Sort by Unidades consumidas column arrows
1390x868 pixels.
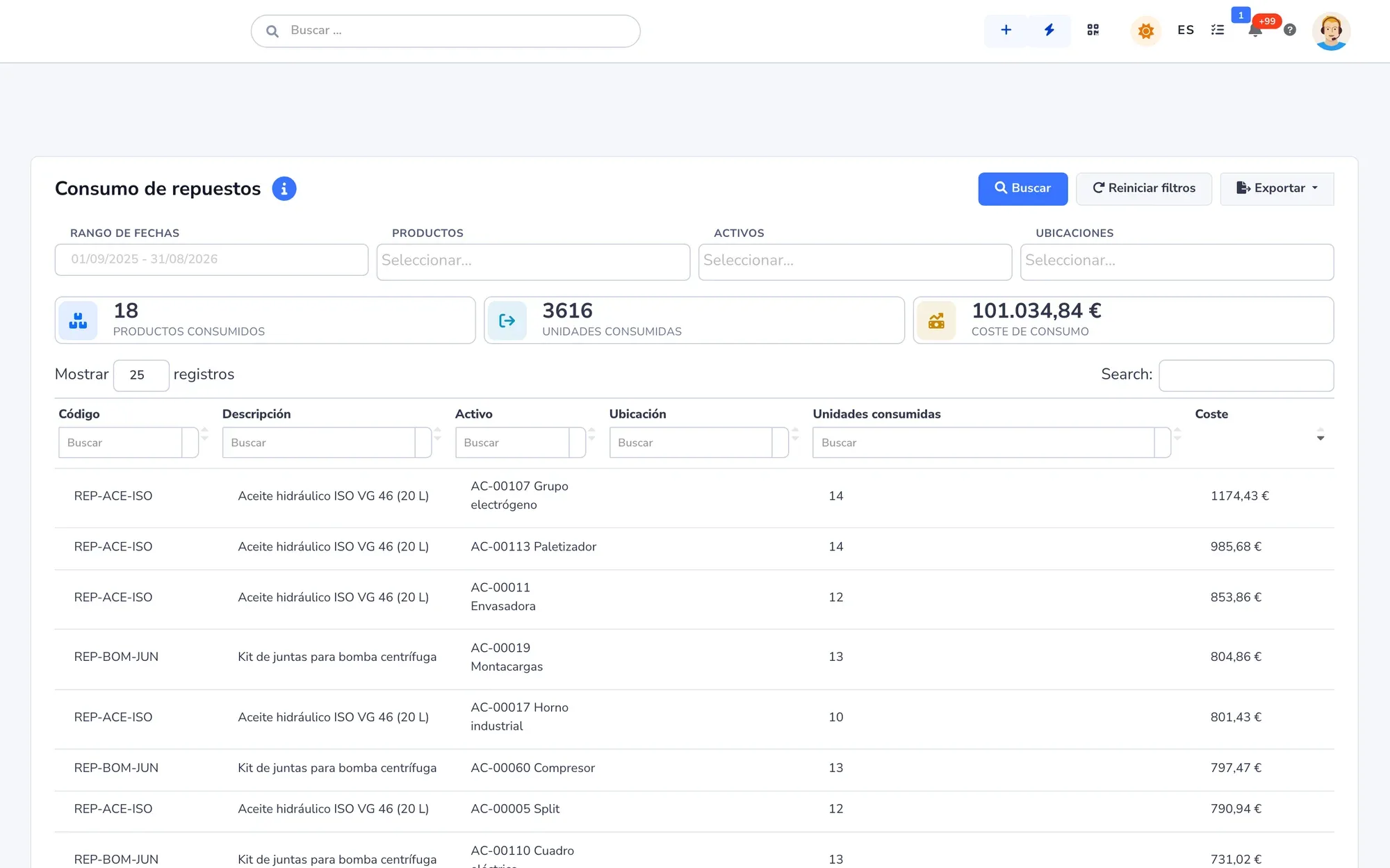click(1177, 434)
